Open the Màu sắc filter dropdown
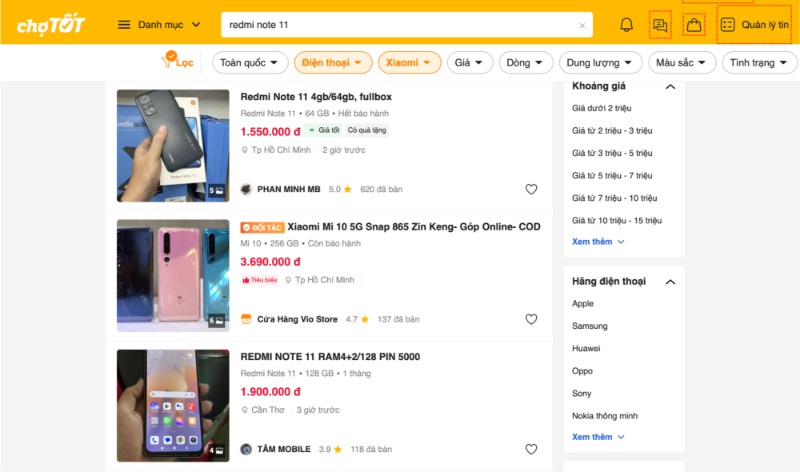This screenshot has height=472, width=800. coord(682,63)
